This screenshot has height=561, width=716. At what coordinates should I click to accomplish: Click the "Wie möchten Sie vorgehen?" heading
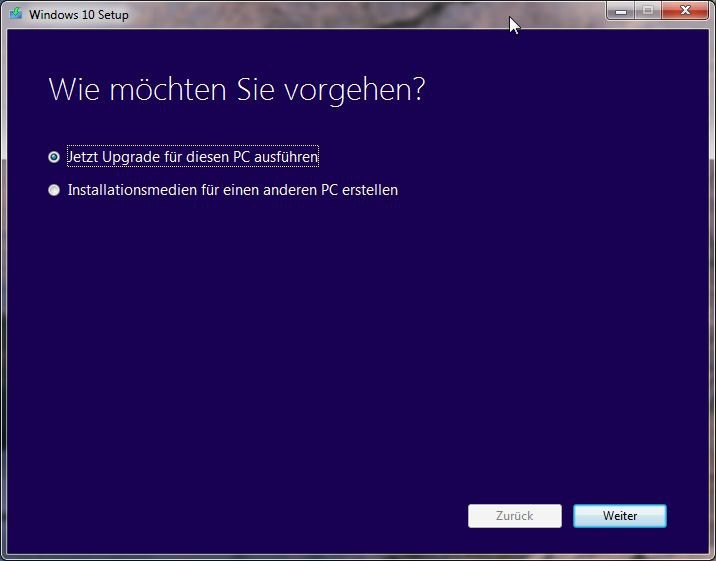(236, 89)
